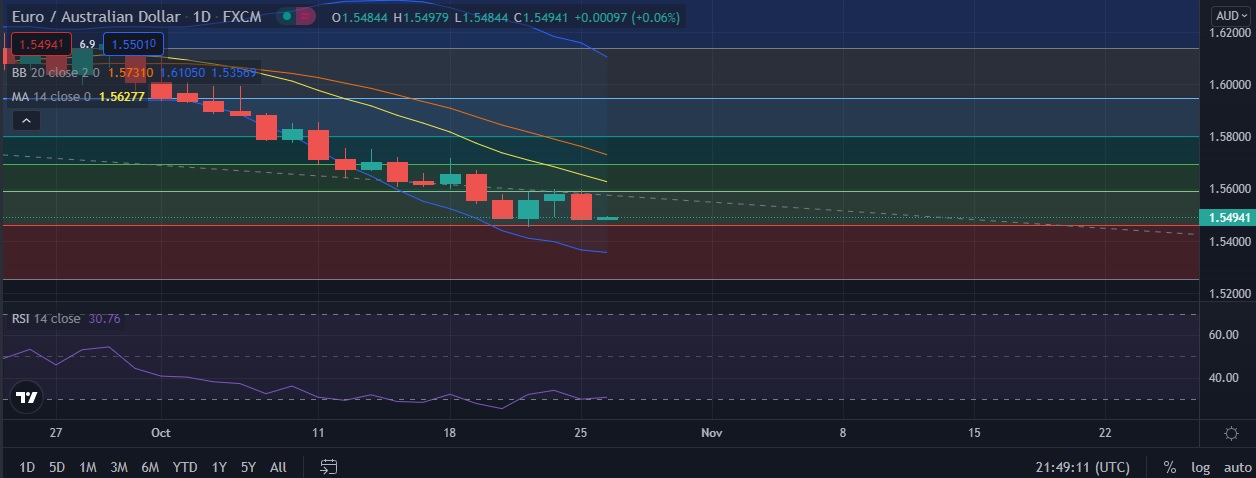Click the 1.62000 price scale label
The width and height of the screenshot is (1256, 478).
coord(1229,33)
